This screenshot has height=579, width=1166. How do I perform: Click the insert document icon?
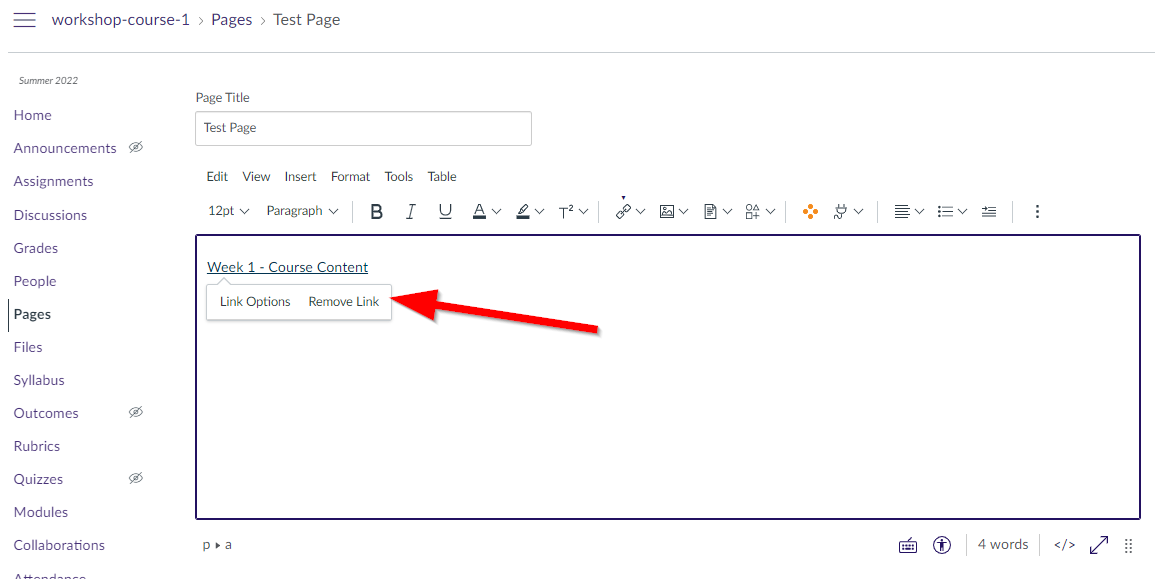[710, 212]
